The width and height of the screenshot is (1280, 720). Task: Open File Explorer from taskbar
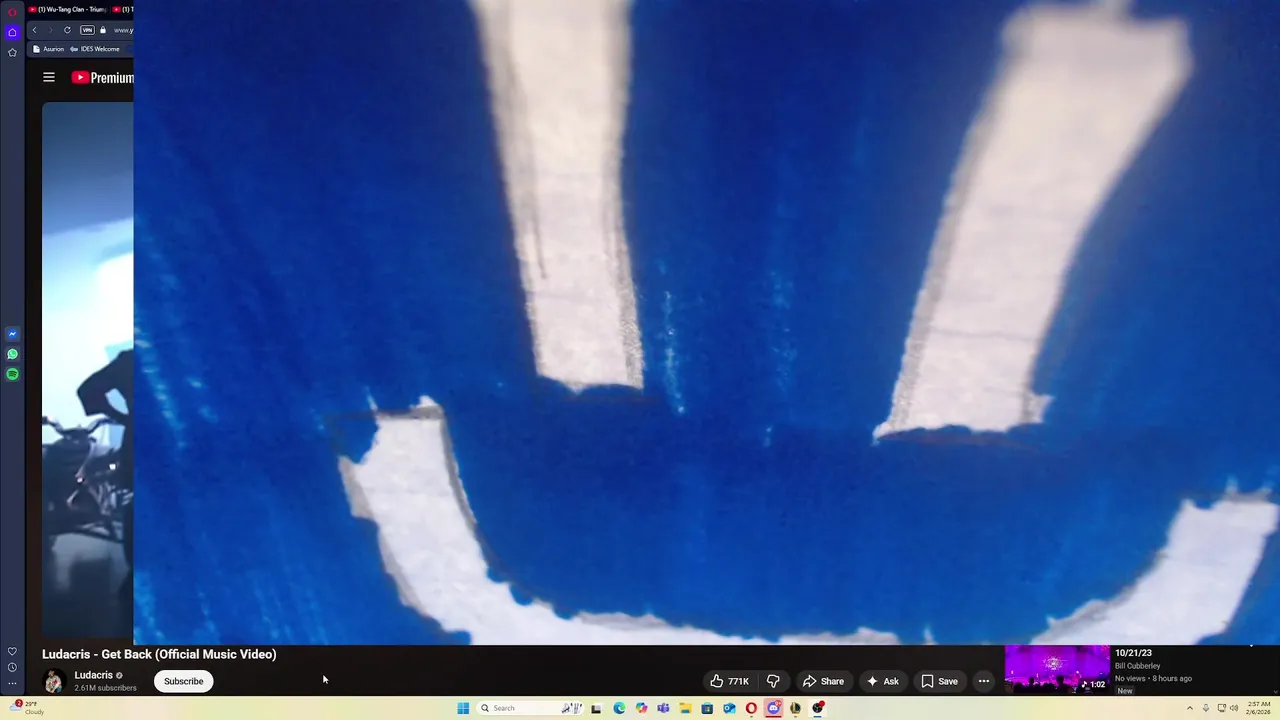[685, 708]
